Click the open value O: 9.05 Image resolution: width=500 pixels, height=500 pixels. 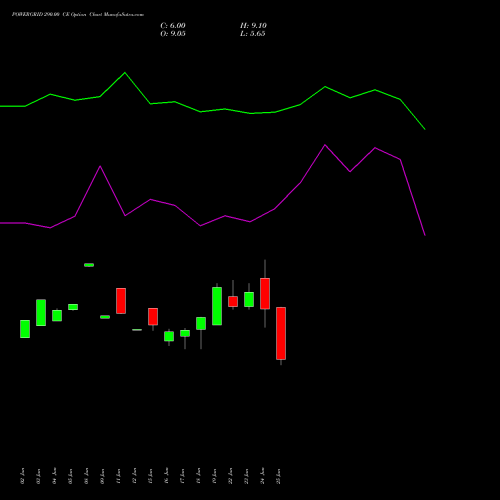tap(173, 34)
